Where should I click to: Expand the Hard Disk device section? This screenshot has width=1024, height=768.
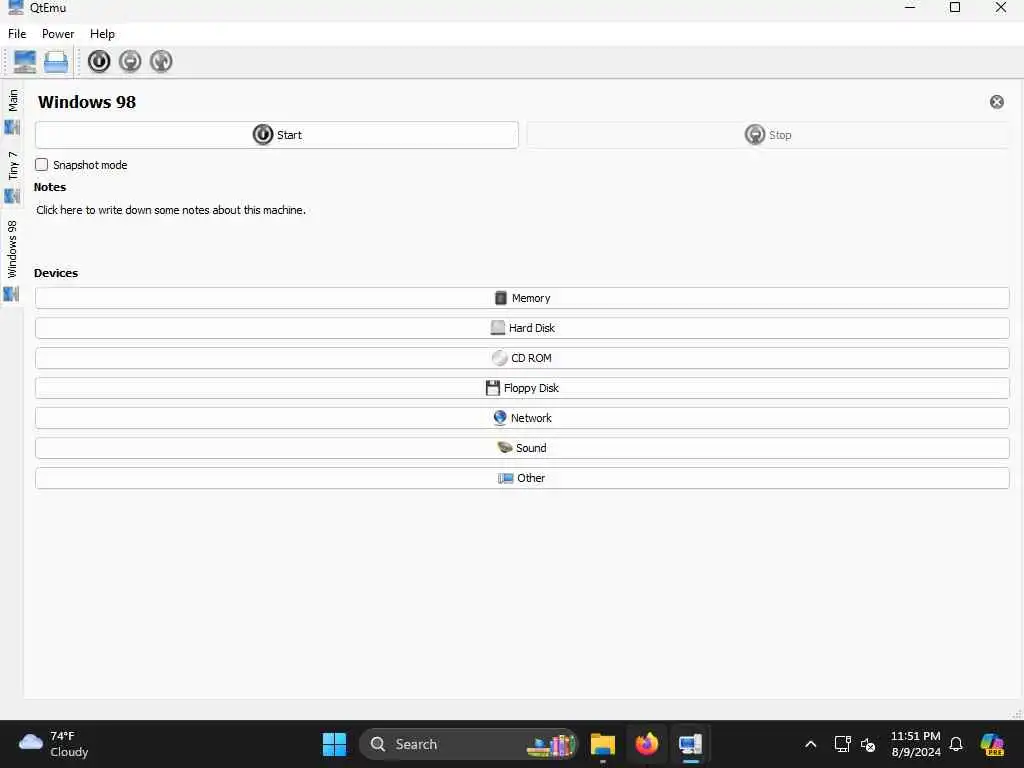(522, 328)
